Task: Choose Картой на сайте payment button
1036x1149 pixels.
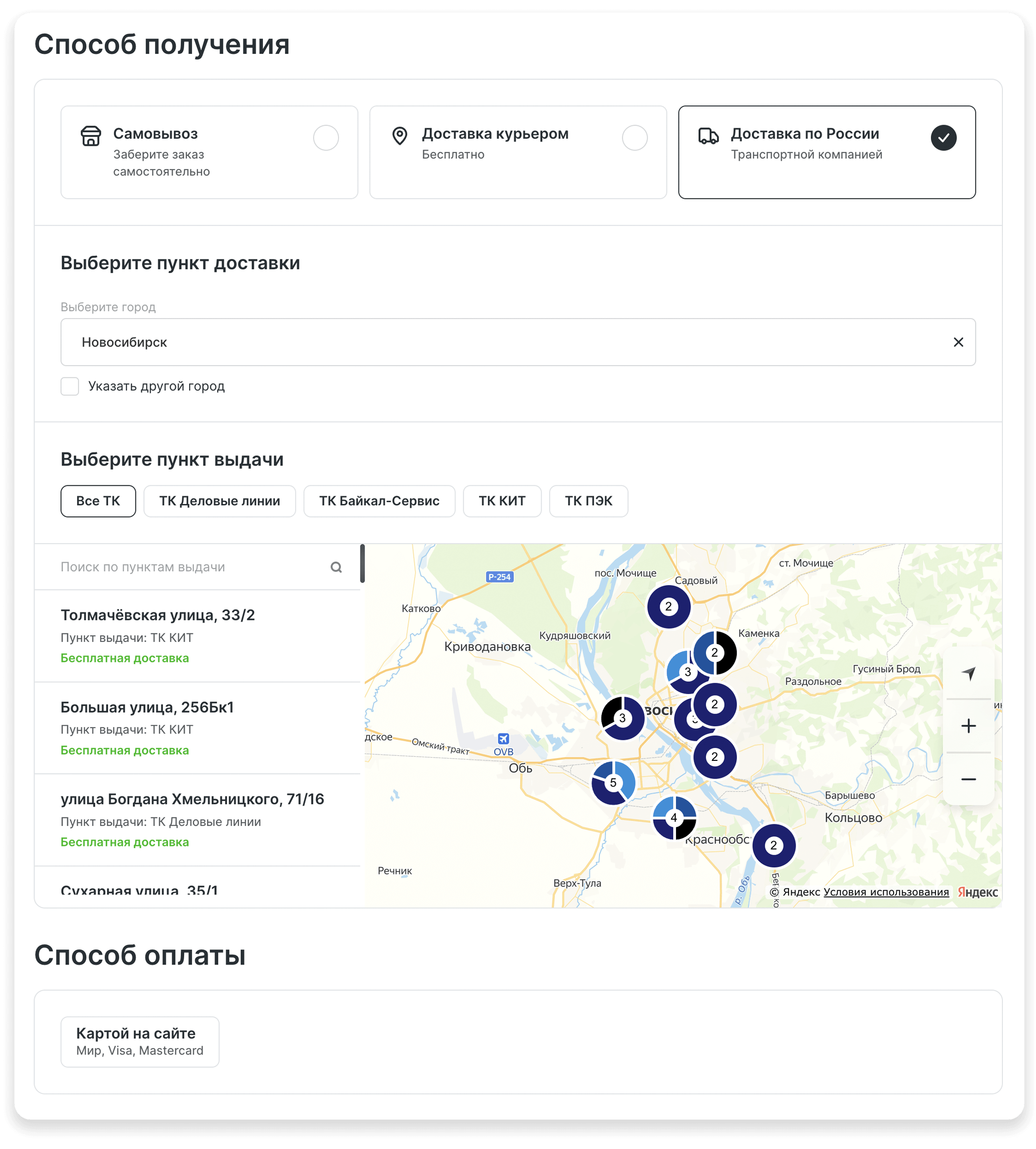Action: pos(140,1042)
